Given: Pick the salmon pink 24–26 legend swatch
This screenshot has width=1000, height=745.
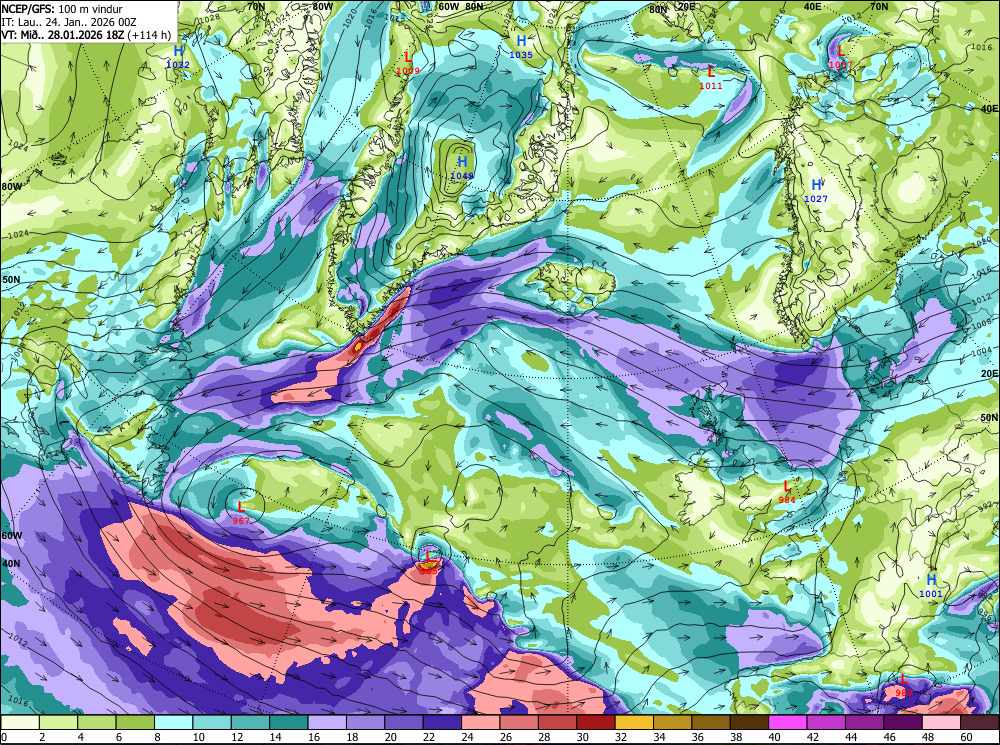Looking at the screenshot, I should coord(480,722).
